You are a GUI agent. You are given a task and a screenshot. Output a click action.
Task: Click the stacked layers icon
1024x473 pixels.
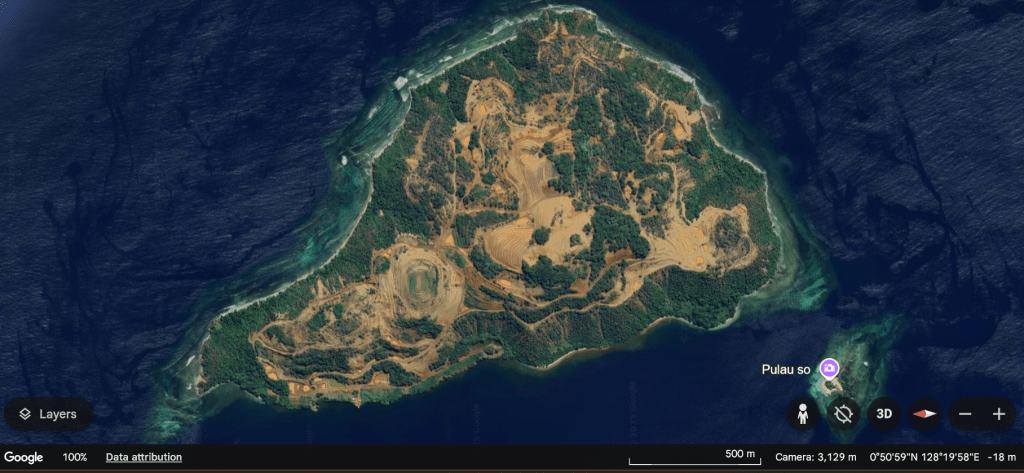click(25, 414)
